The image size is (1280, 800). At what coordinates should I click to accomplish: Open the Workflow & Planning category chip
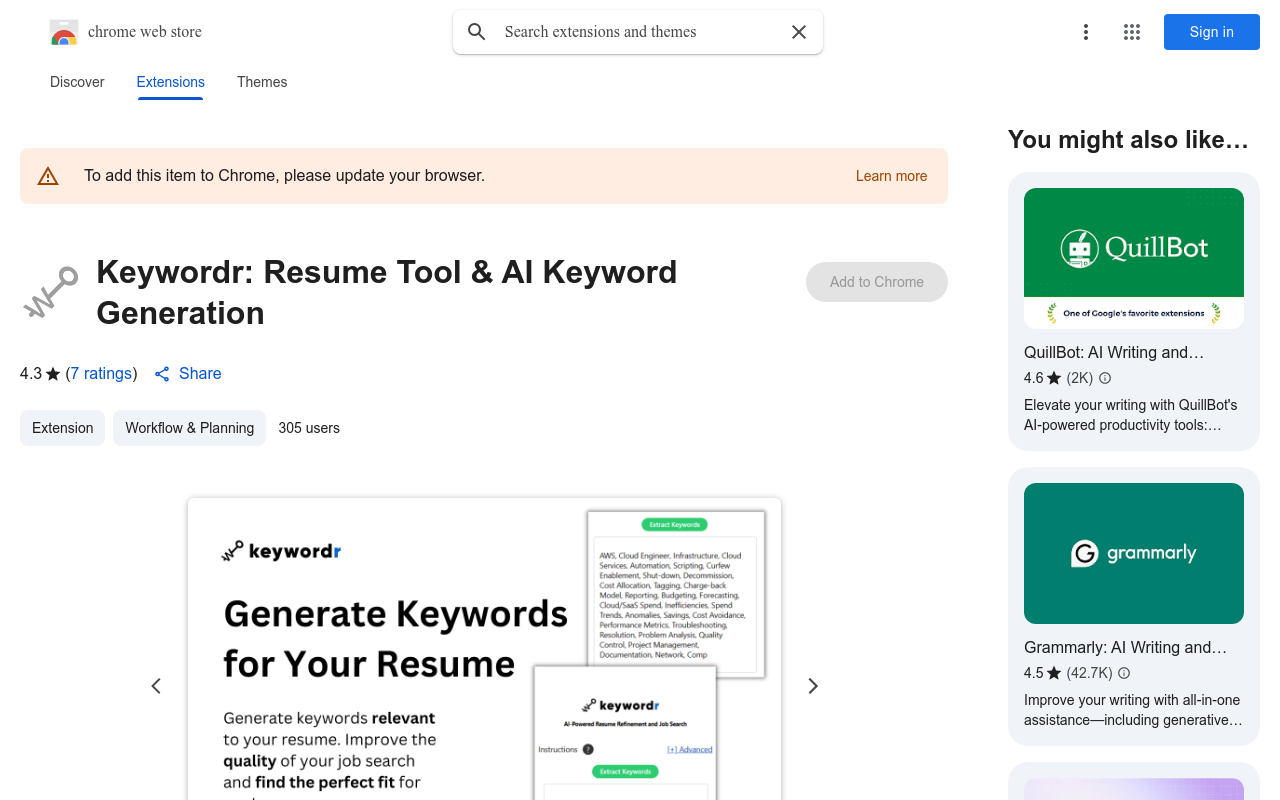190,428
